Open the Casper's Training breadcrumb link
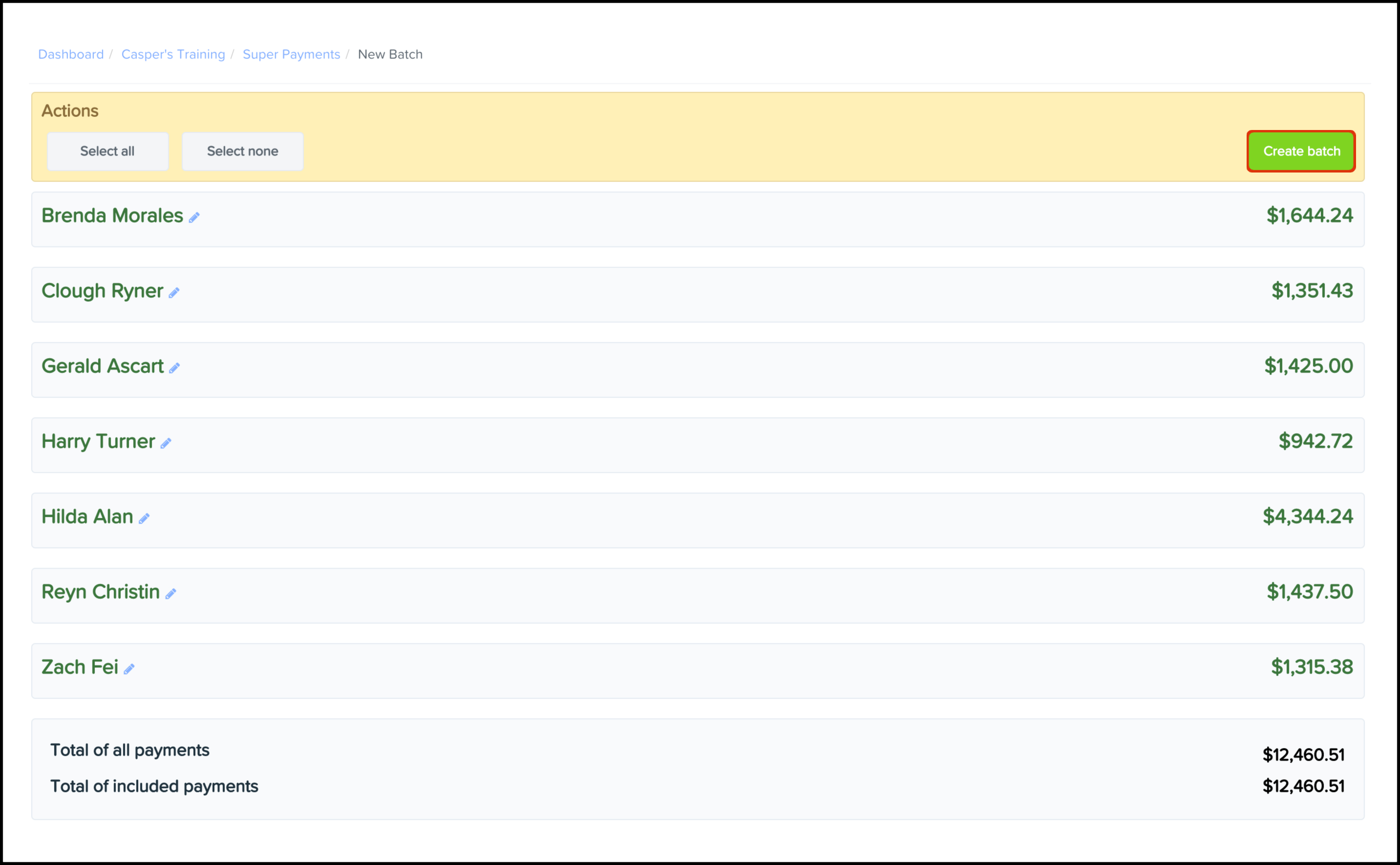The height and width of the screenshot is (865, 1400). 173,54
